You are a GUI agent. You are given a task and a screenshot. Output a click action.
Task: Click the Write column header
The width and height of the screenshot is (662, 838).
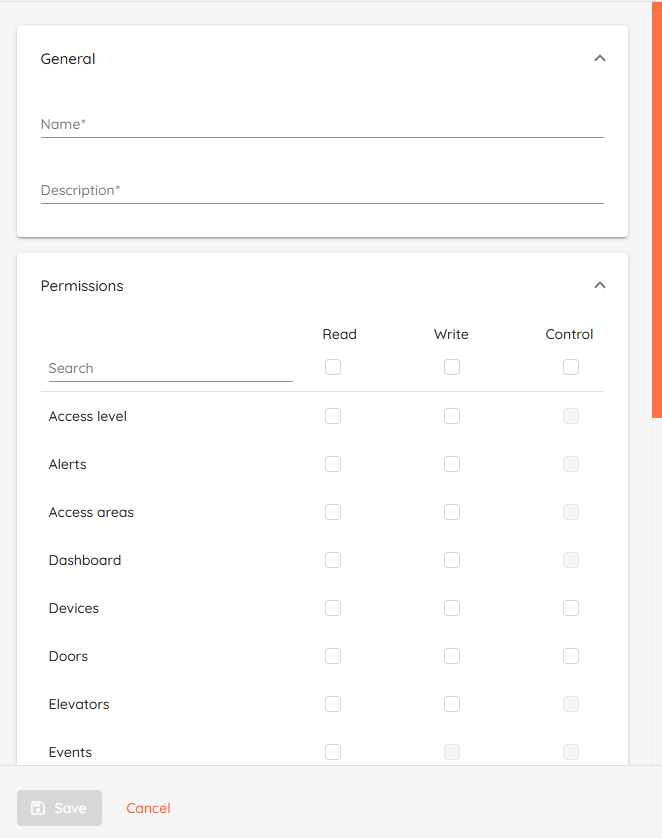[451, 334]
